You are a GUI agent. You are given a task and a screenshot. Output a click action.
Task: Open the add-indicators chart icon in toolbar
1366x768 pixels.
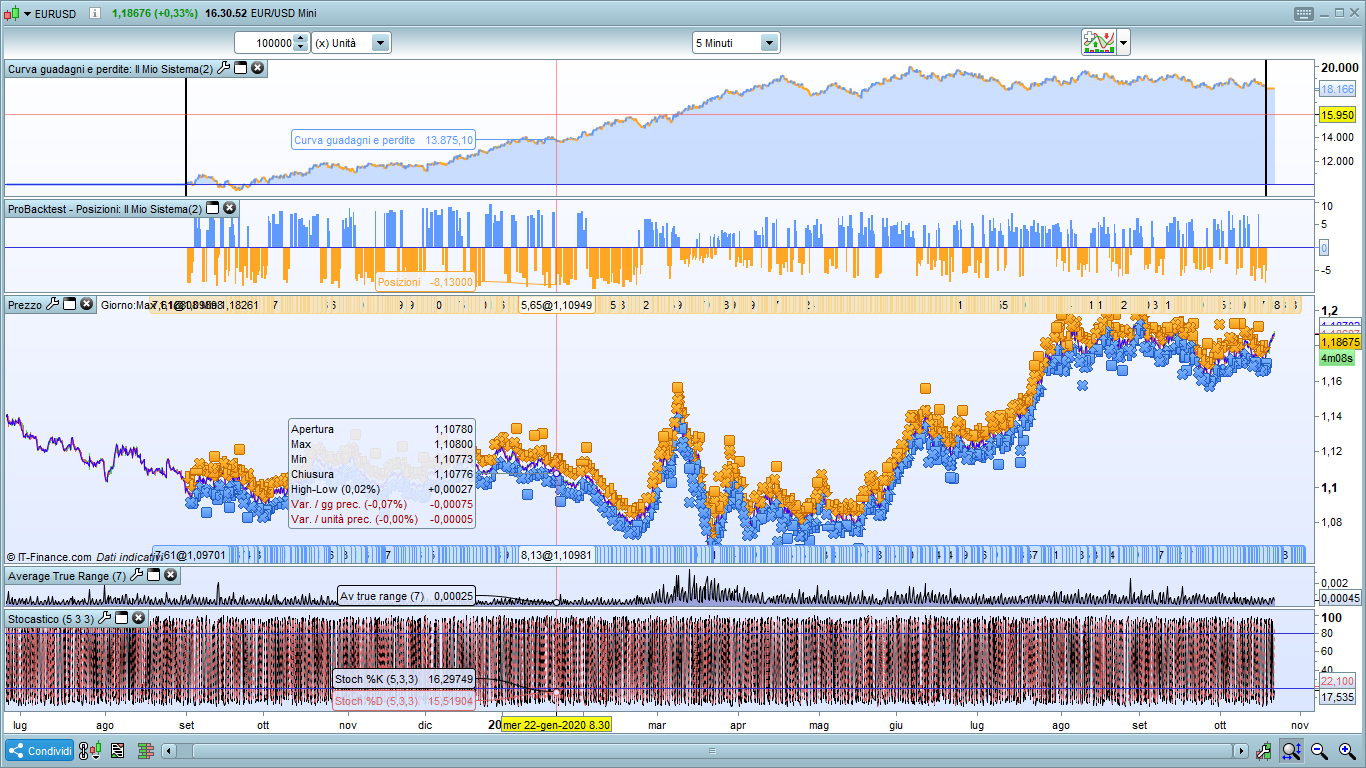click(x=1098, y=43)
